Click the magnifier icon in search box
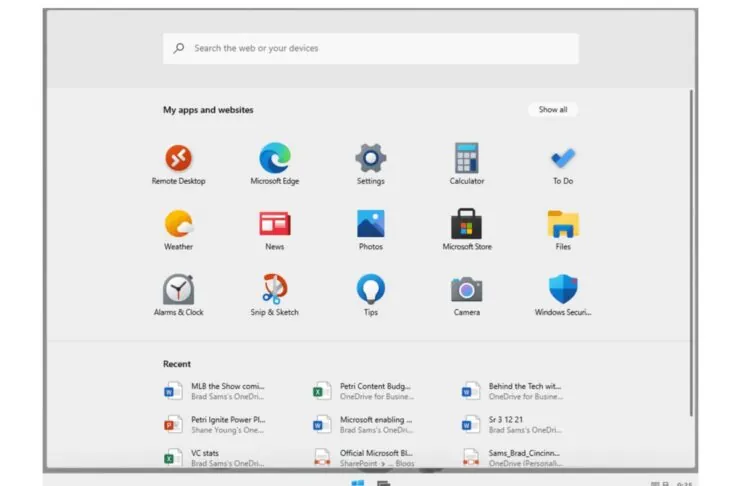The image size is (741, 486). coord(179,48)
